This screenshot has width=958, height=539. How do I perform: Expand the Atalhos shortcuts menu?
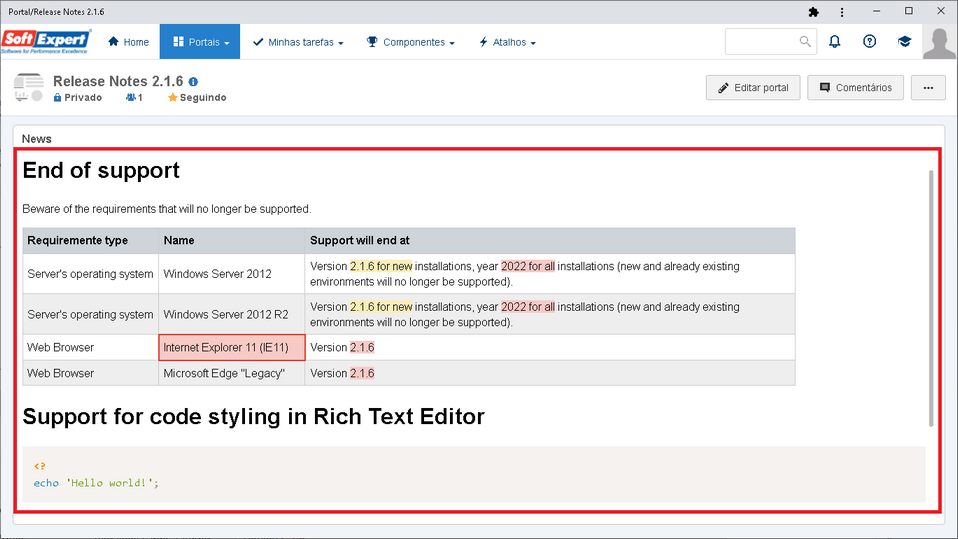tap(507, 42)
